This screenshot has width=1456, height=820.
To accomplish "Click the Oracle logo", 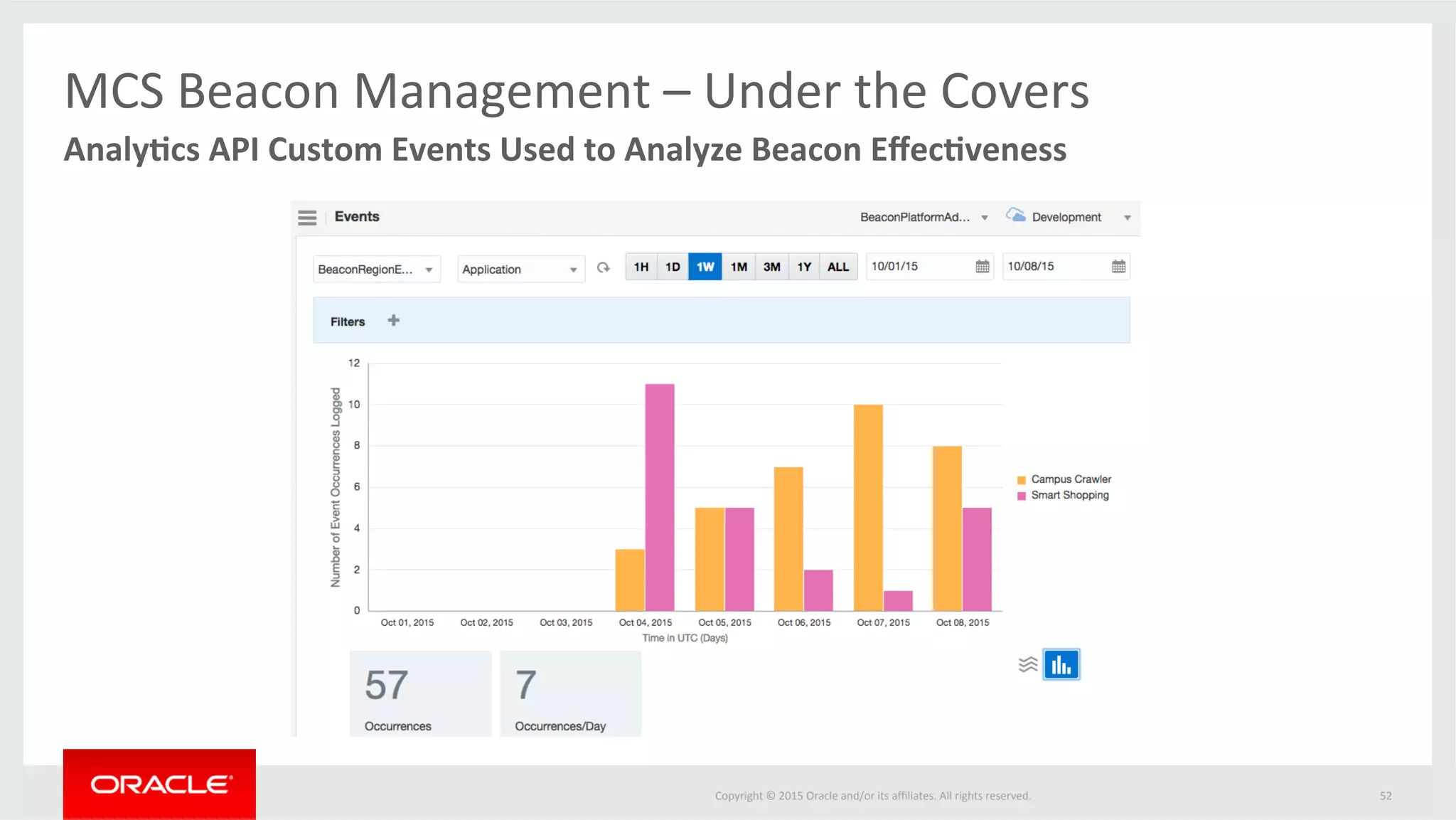I will point(159,784).
